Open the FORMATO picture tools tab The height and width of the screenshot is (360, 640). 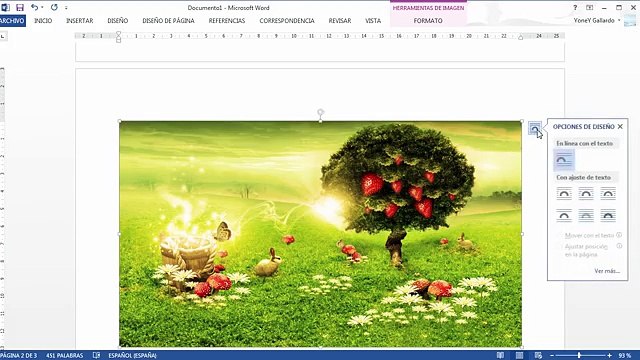(x=428, y=20)
